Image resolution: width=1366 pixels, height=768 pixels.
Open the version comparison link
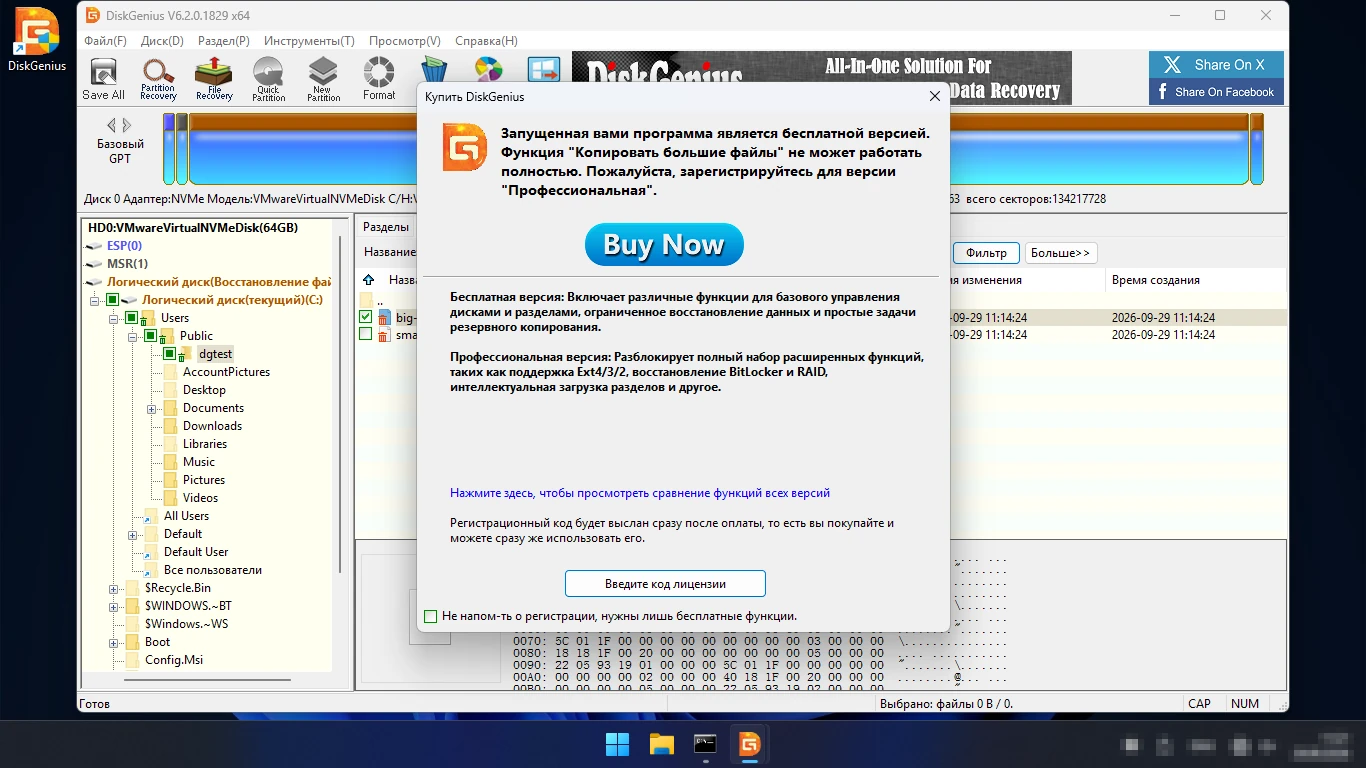click(640, 493)
